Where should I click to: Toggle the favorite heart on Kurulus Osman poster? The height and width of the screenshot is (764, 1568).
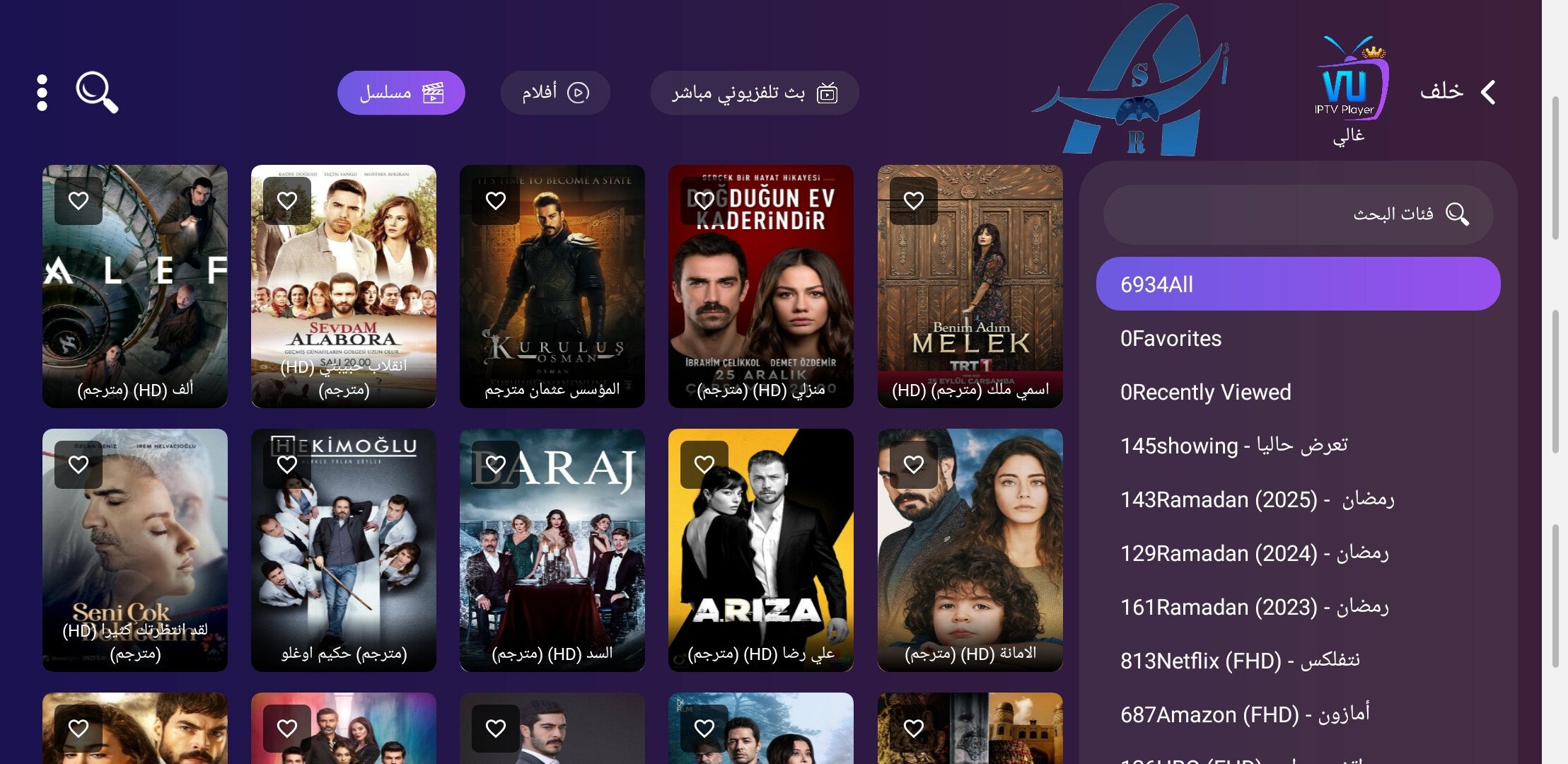(496, 201)
